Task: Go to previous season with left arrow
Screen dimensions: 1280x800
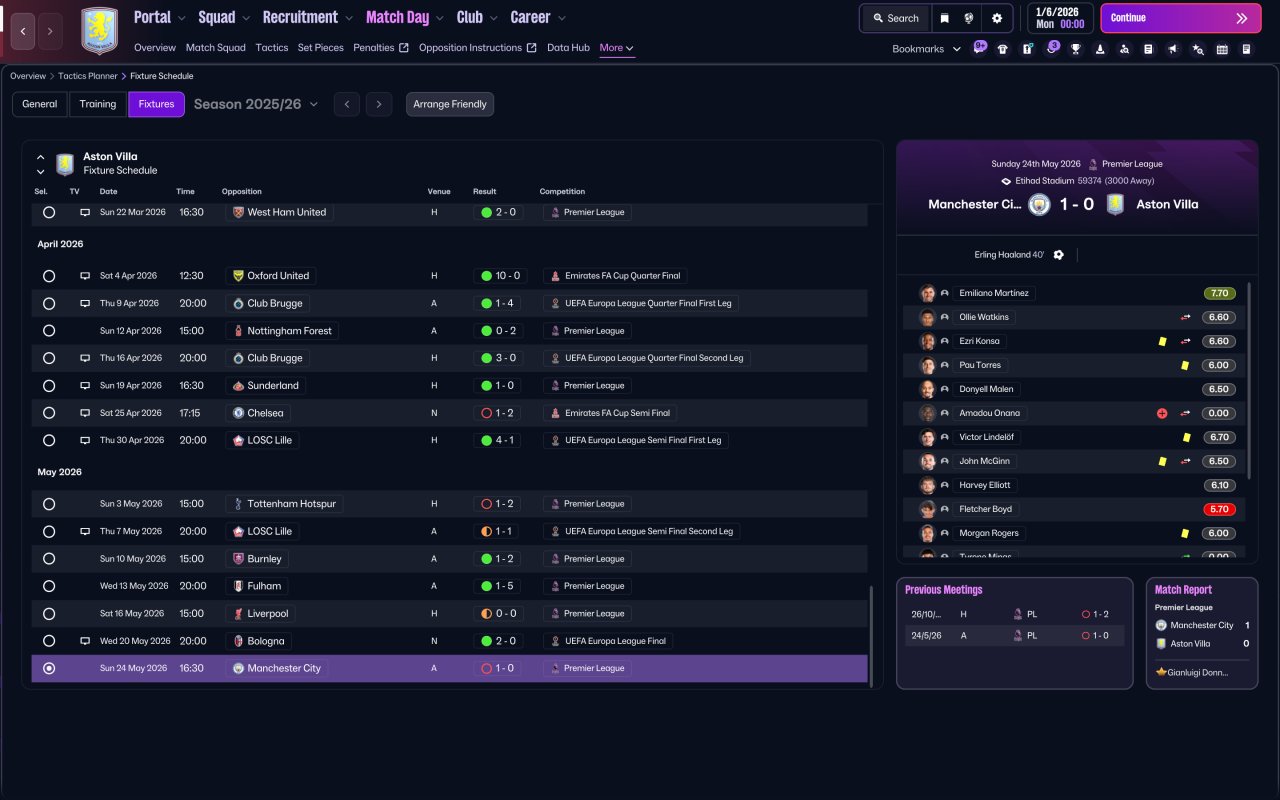Action: point(347,104)
